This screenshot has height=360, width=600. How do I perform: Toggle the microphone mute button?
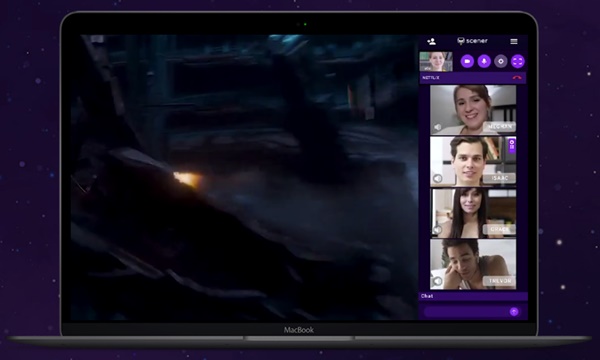coord(484,61)
